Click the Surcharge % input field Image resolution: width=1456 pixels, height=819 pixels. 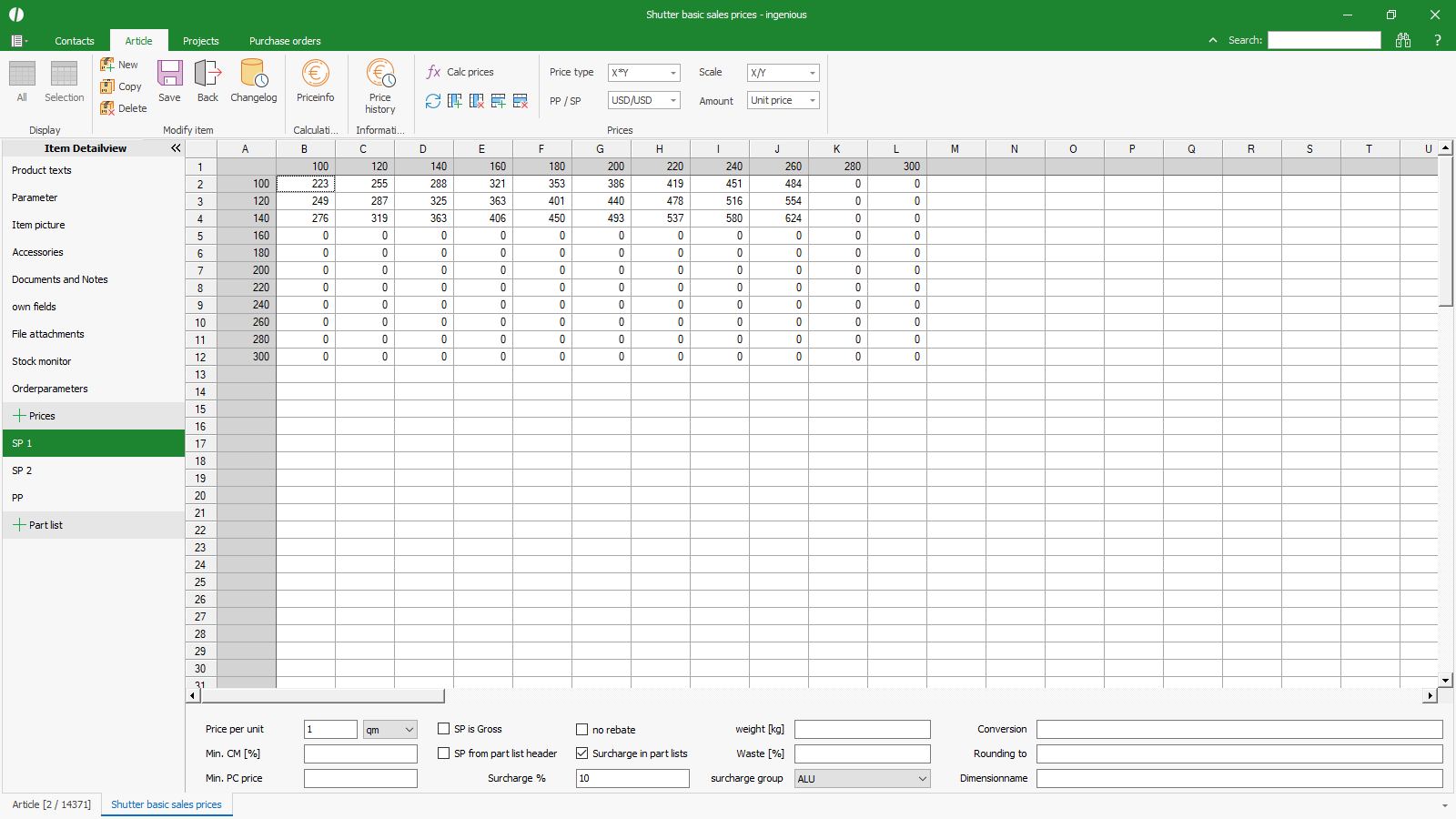point(632,779)
